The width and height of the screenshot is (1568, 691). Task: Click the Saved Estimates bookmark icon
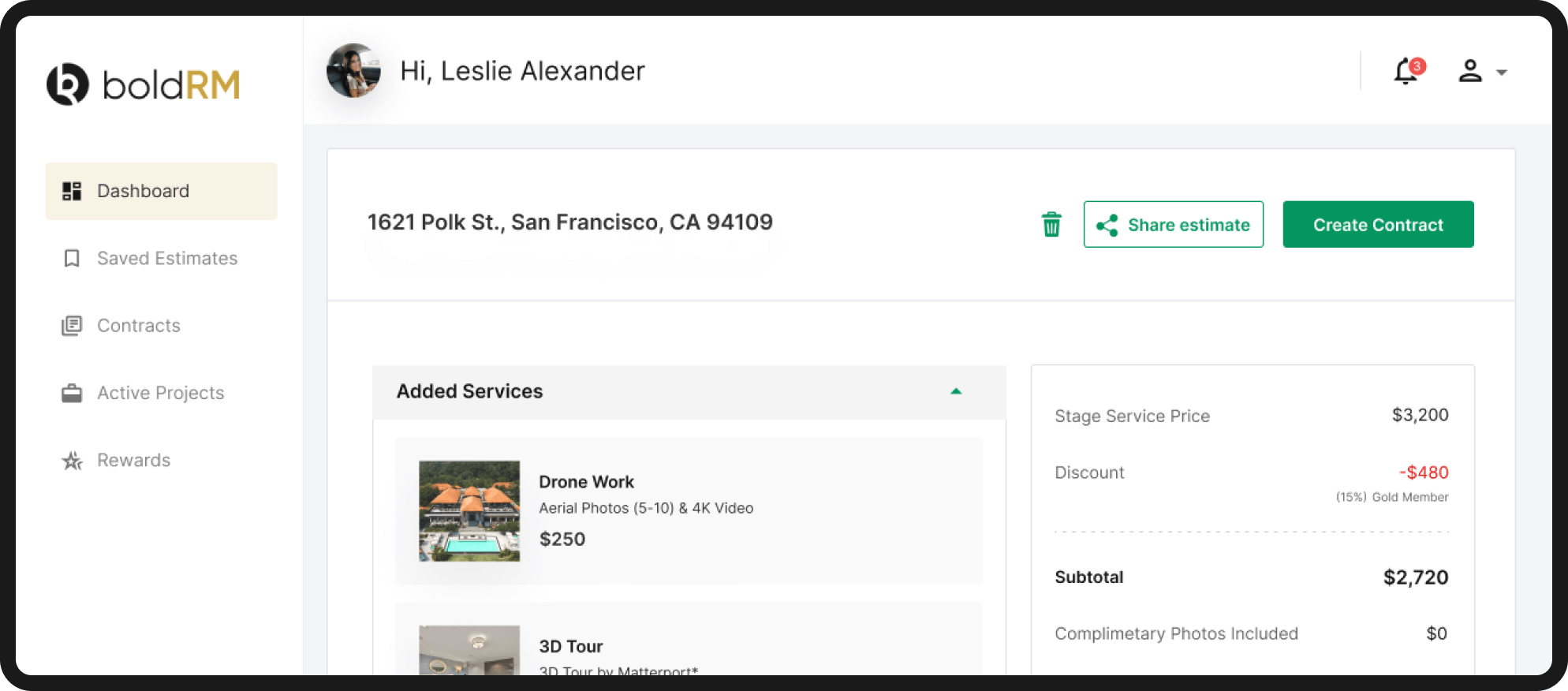[72, 258]
